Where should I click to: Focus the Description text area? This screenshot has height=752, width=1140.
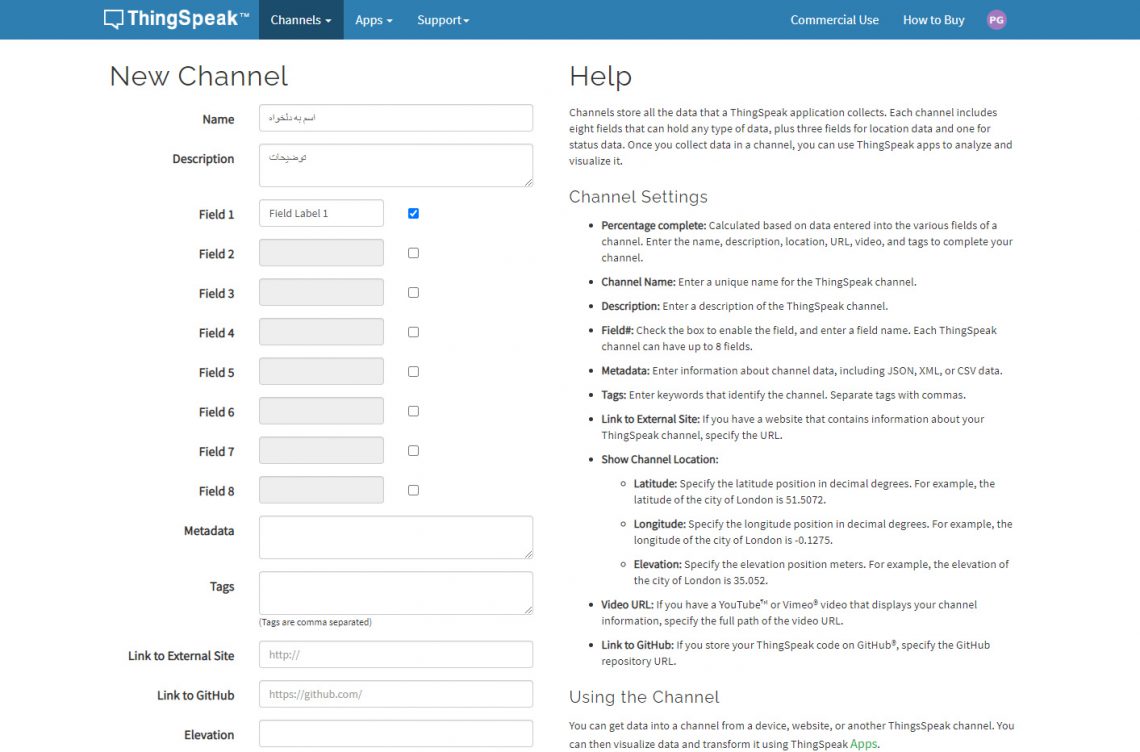pos(395,165)
